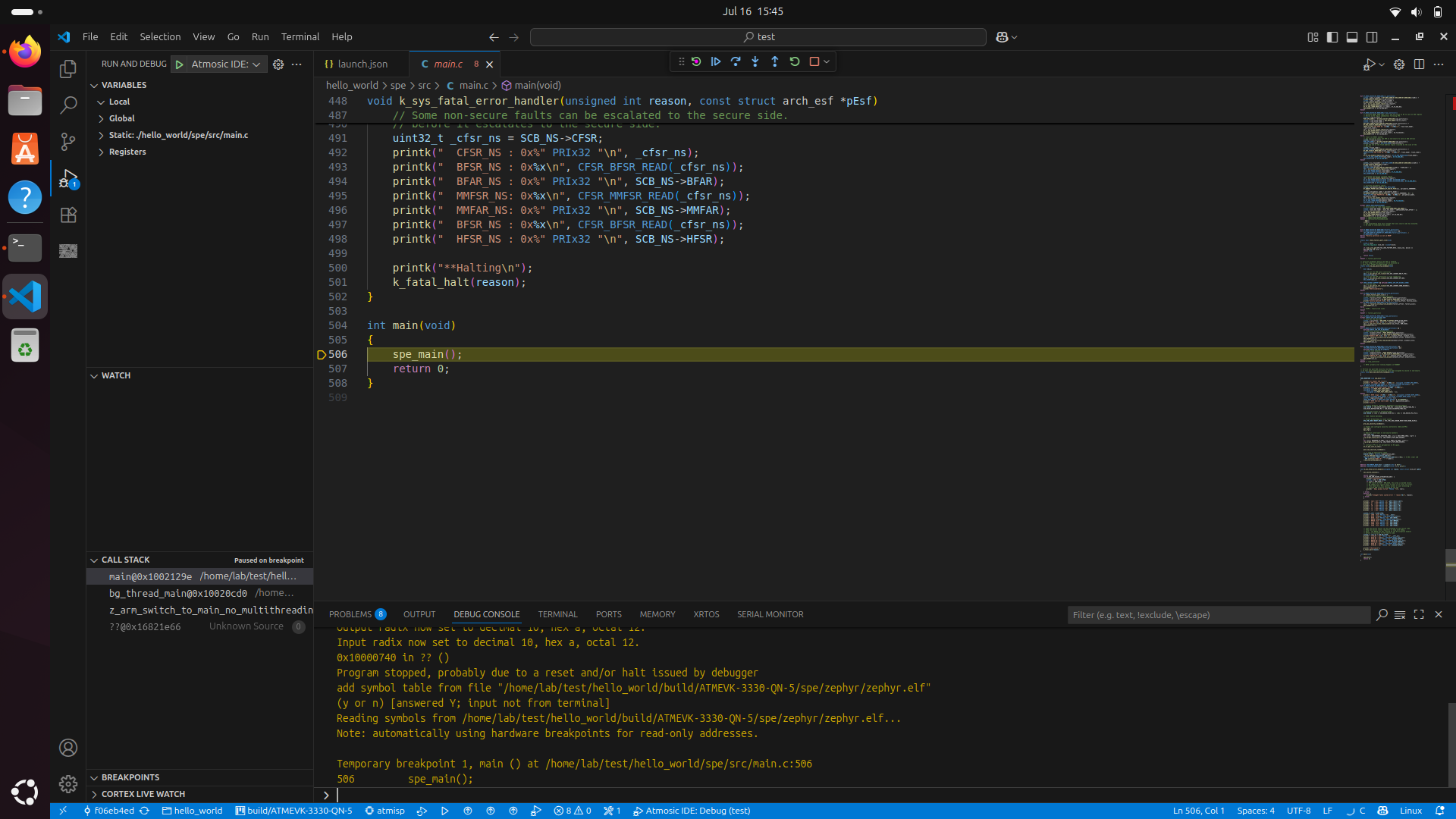The width and height of the screenshot is (1456, 819).
Task: Select the bg_thread_main stack frame
Action: coord(200,593)
